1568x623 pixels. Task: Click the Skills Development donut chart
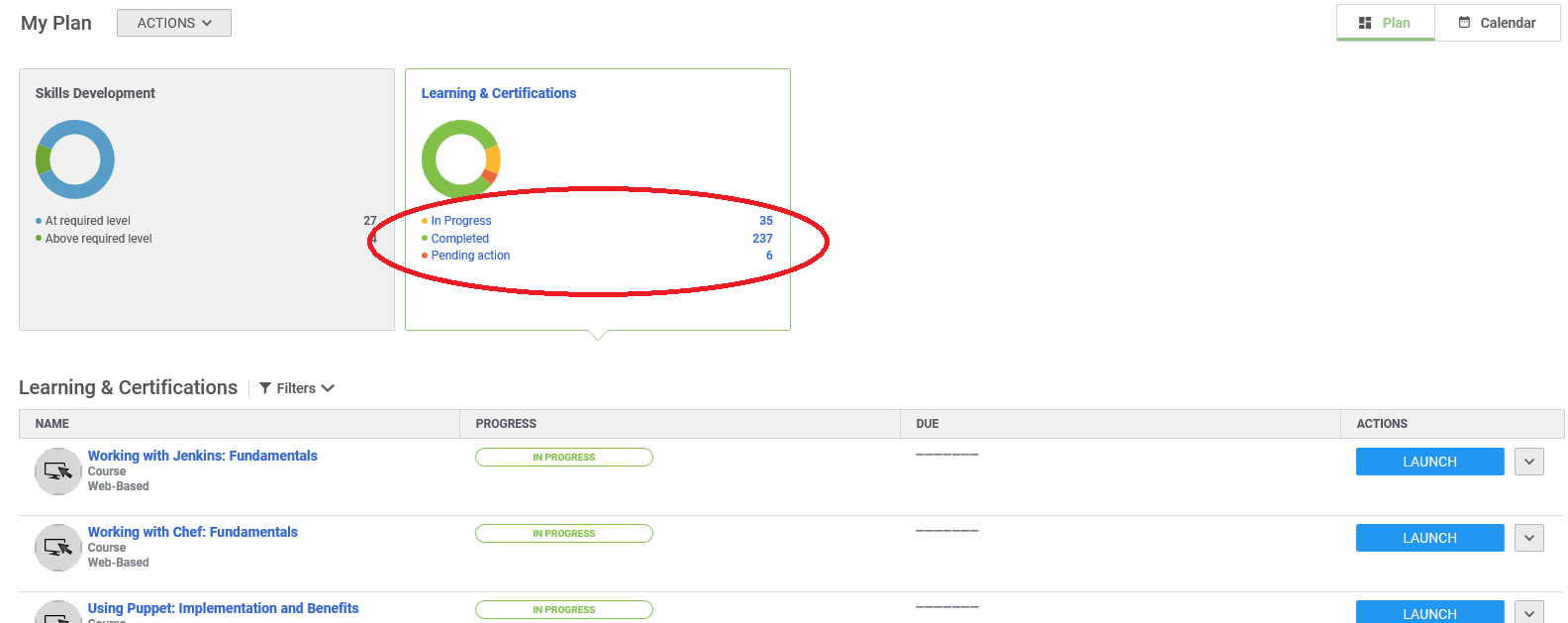coord(75,159)
